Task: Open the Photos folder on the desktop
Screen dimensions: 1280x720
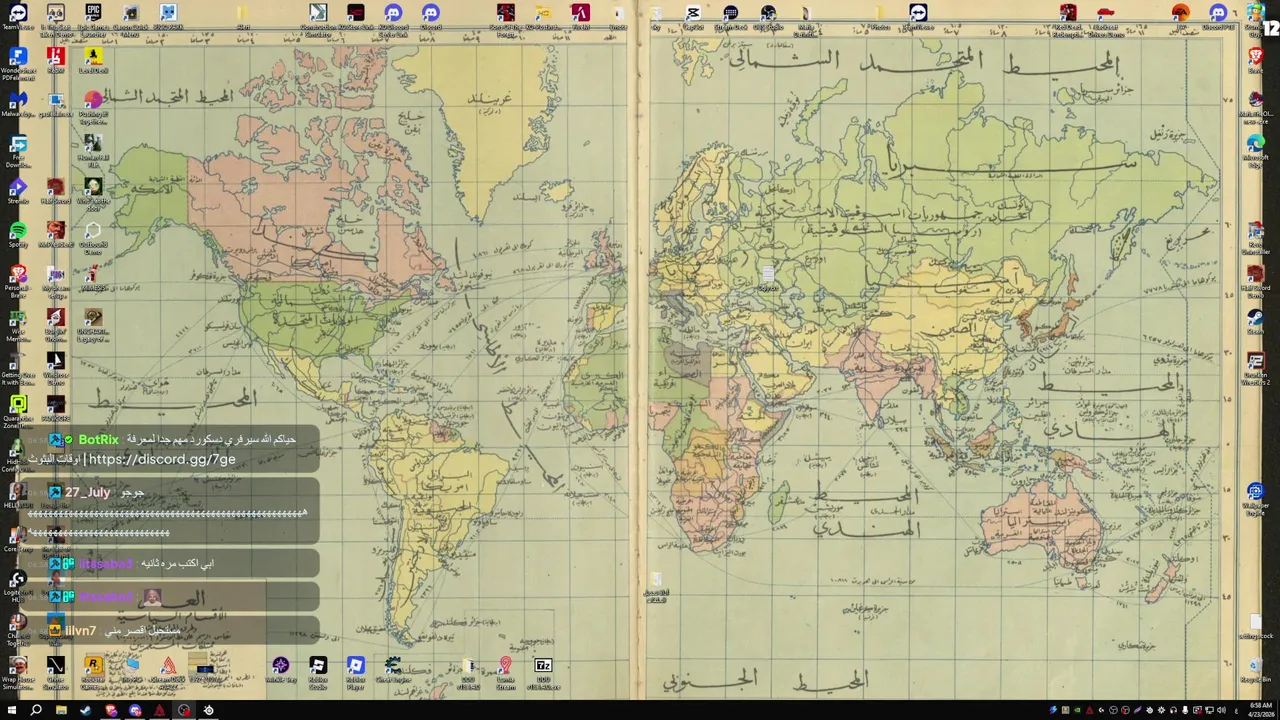Action: 880,18
